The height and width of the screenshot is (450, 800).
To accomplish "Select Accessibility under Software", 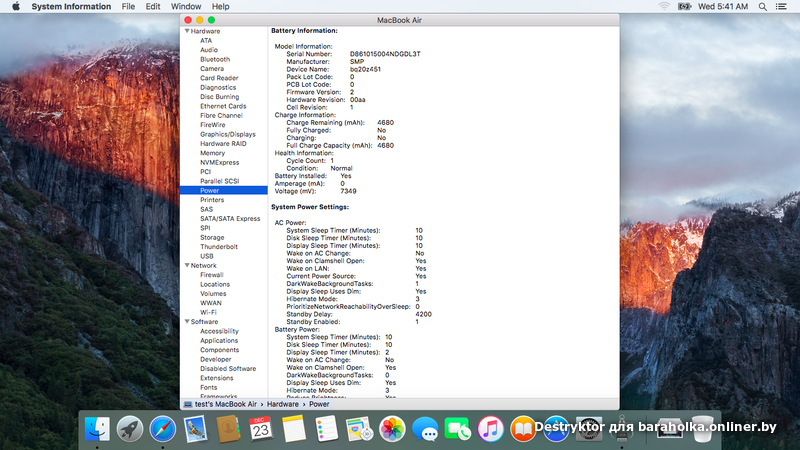I will click(219, 331).
